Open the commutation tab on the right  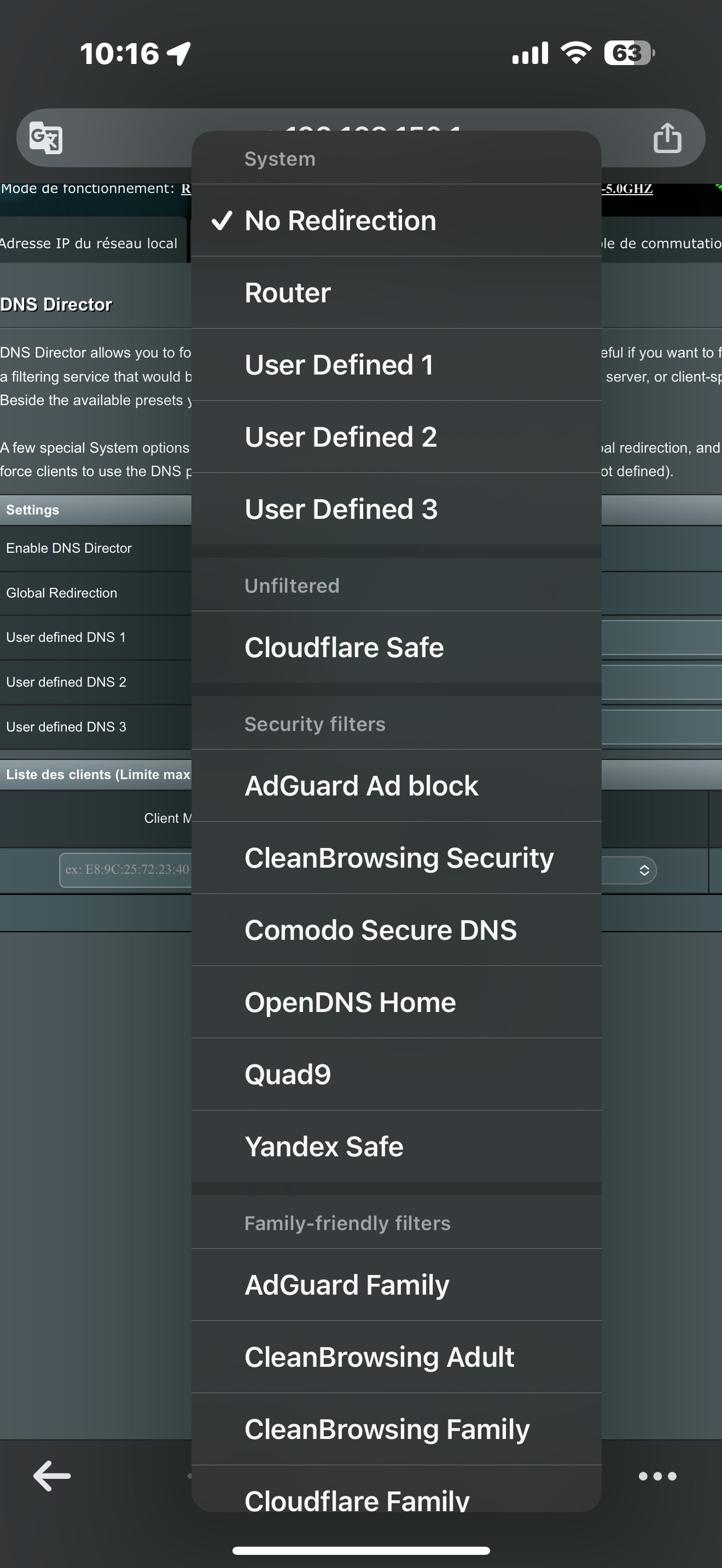tap(662, 243)
